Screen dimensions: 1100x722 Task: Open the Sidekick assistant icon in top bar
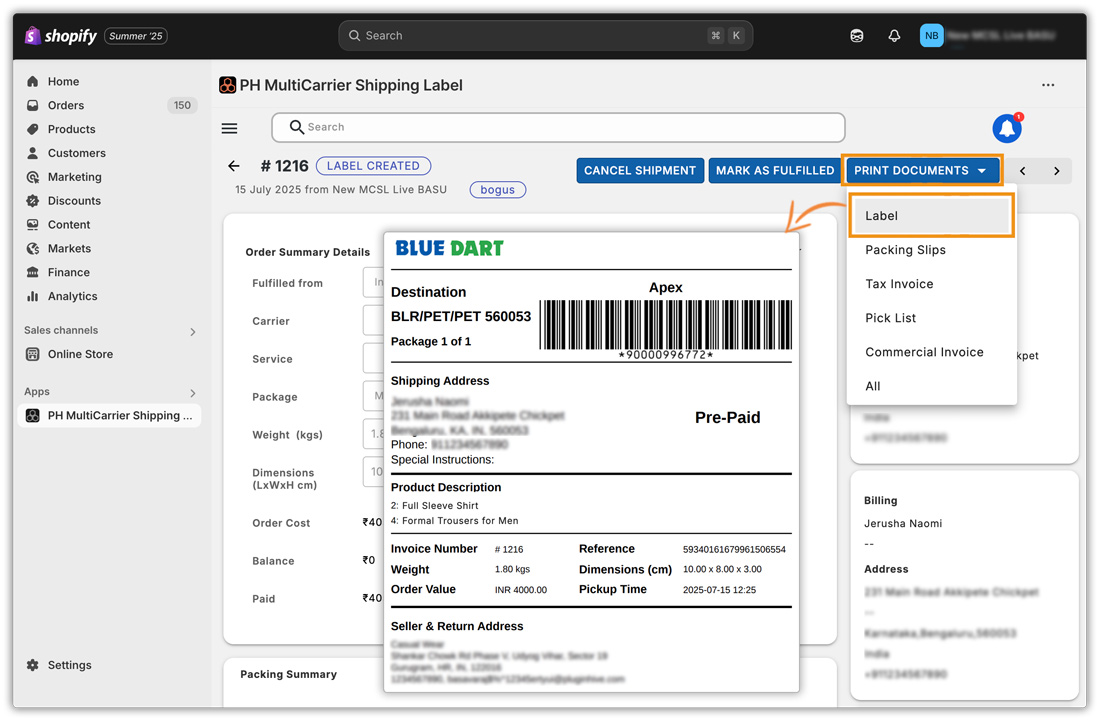[857, 36]
